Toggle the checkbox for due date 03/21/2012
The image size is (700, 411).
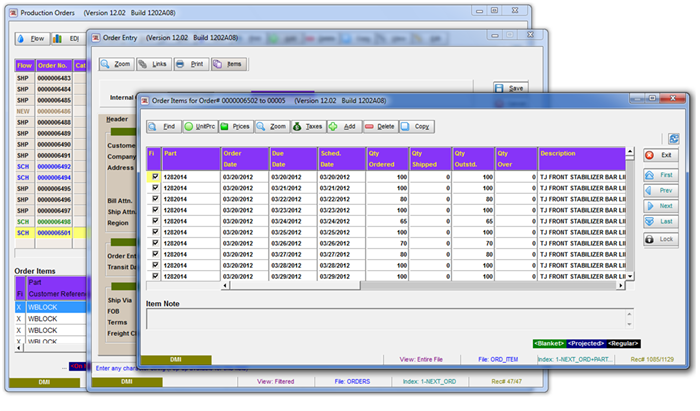(x=155, y=187)
